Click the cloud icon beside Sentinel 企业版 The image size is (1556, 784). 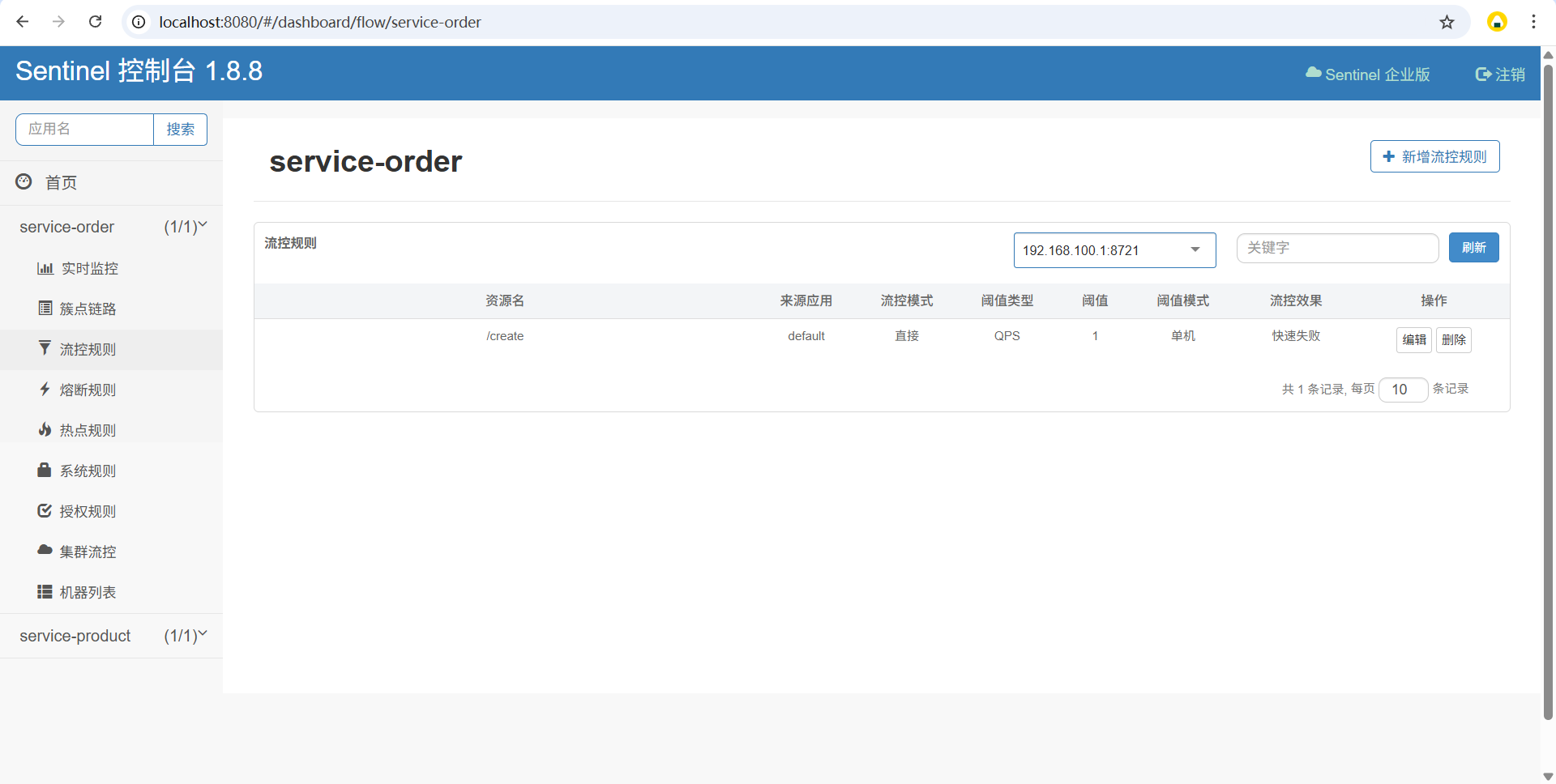pyautogui.click(x=1313, y=73)
